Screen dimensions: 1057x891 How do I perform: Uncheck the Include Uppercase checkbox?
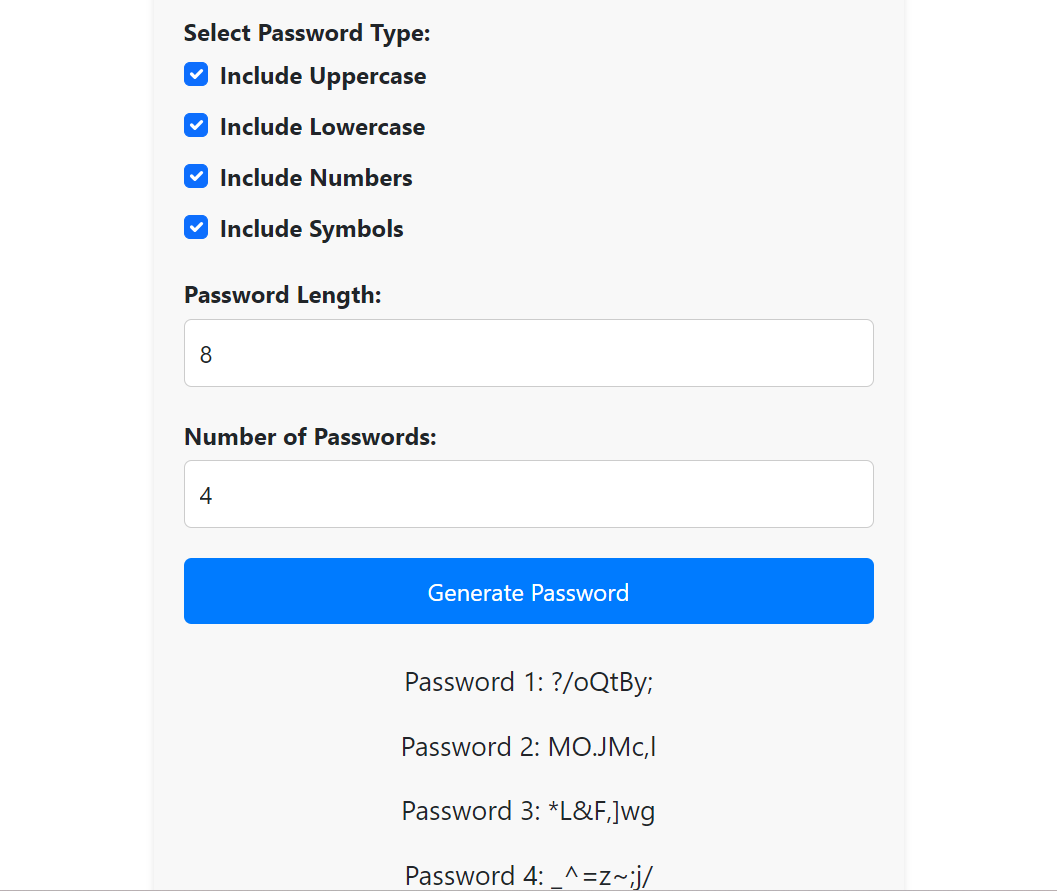(196, 75)
